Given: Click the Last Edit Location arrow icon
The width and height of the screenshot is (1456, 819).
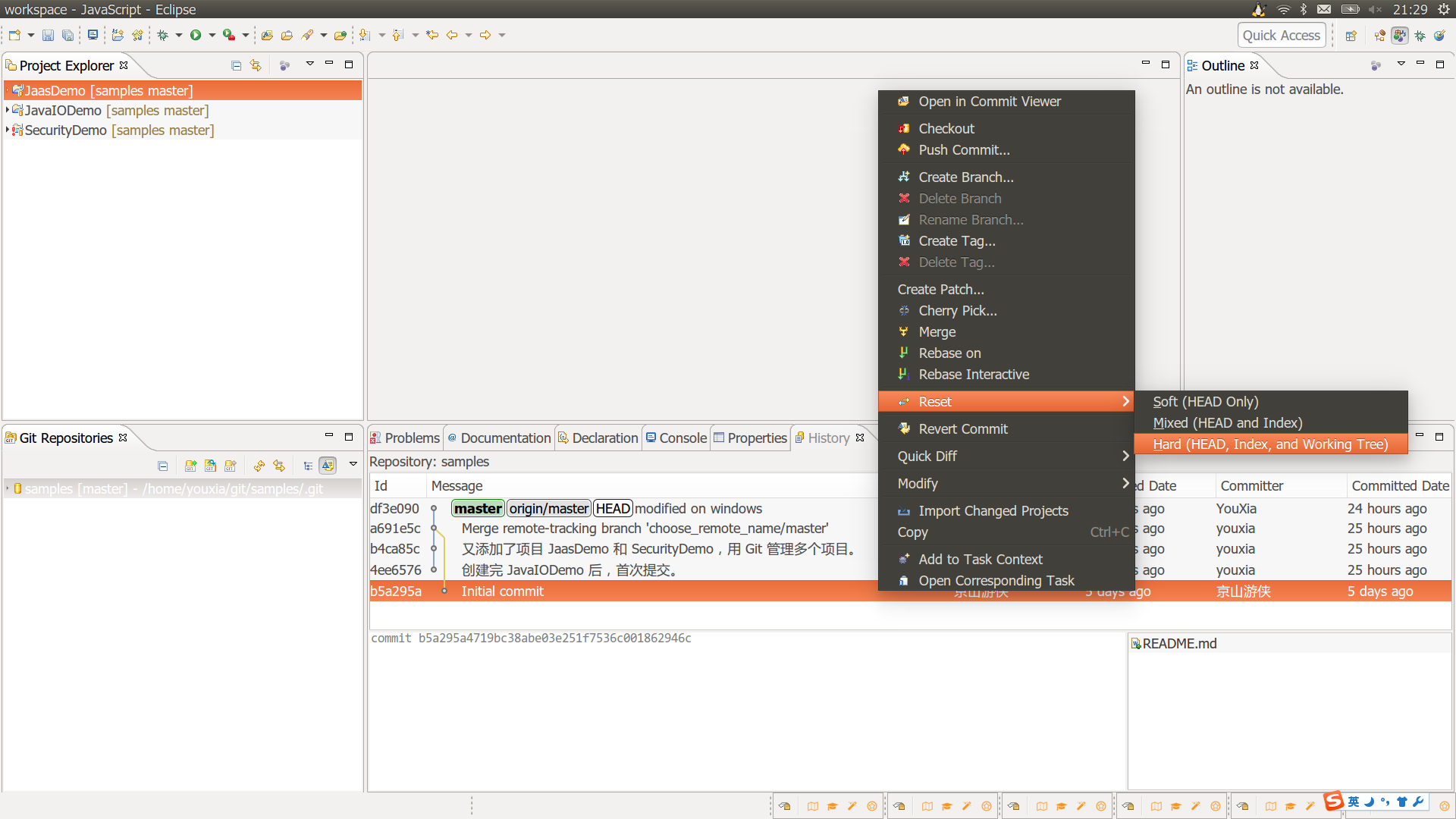Looking at the screenshot, I should point(432,35).
